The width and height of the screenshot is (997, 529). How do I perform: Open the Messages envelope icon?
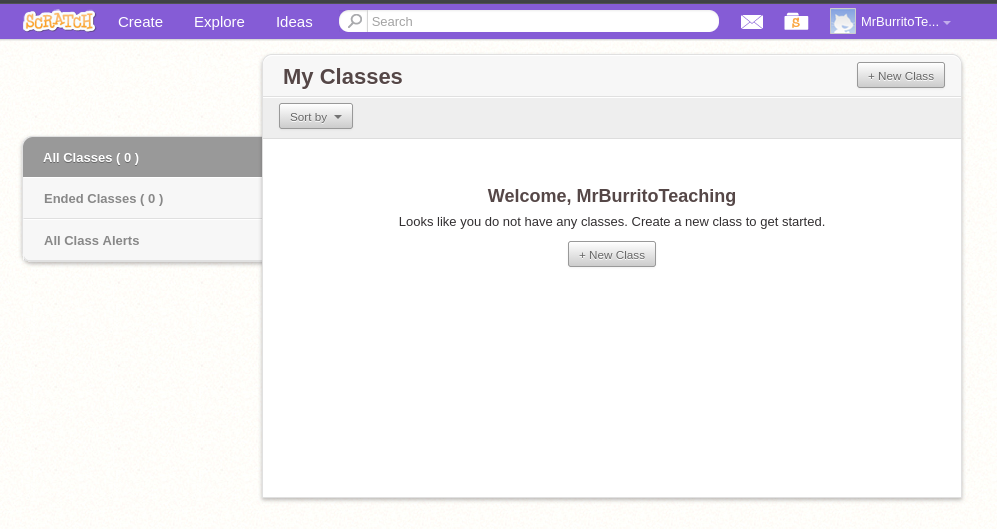[752, 22]
